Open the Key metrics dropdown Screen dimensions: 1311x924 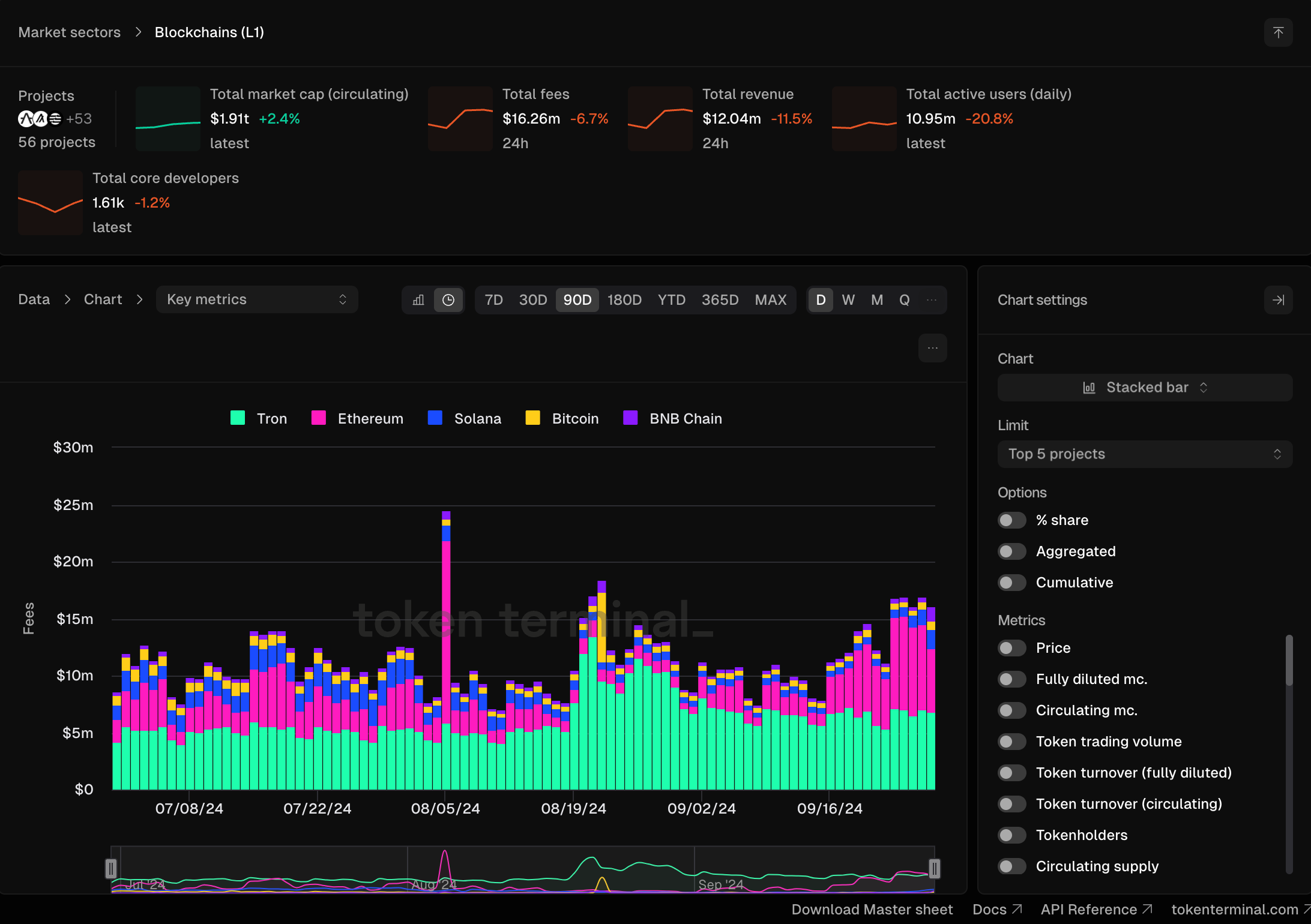pyautogui.click(x=257, y=299)
